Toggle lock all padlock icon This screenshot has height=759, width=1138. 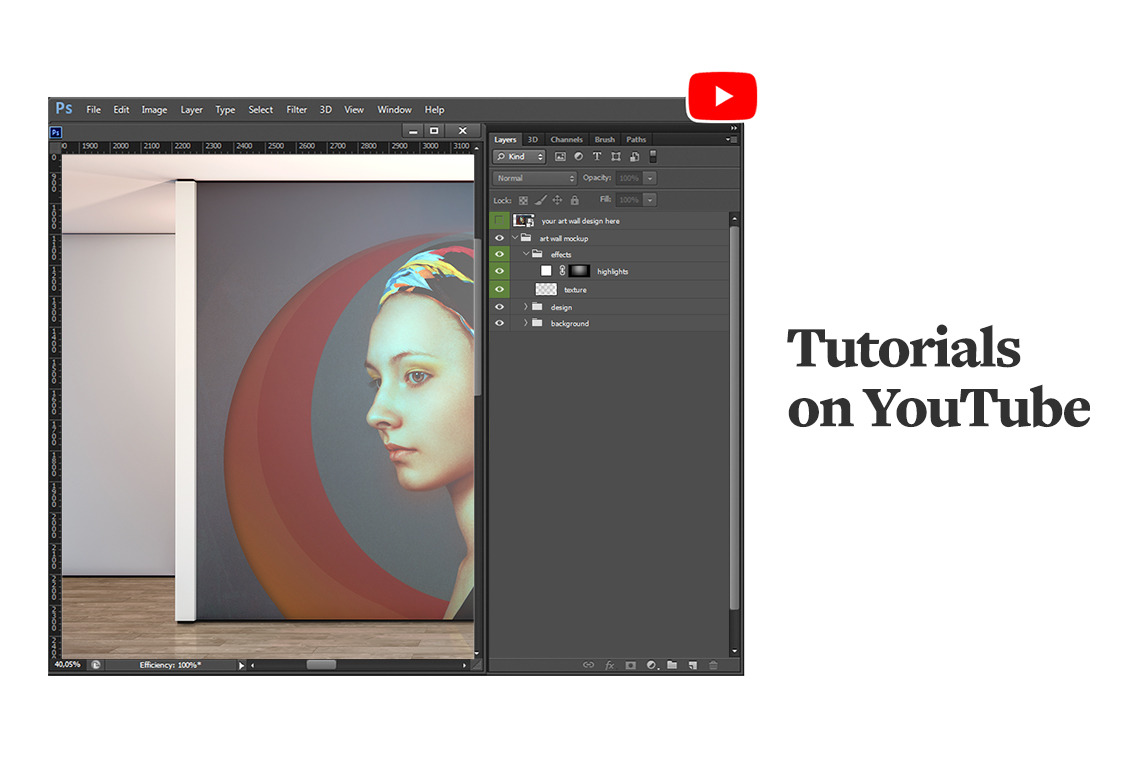575,200
